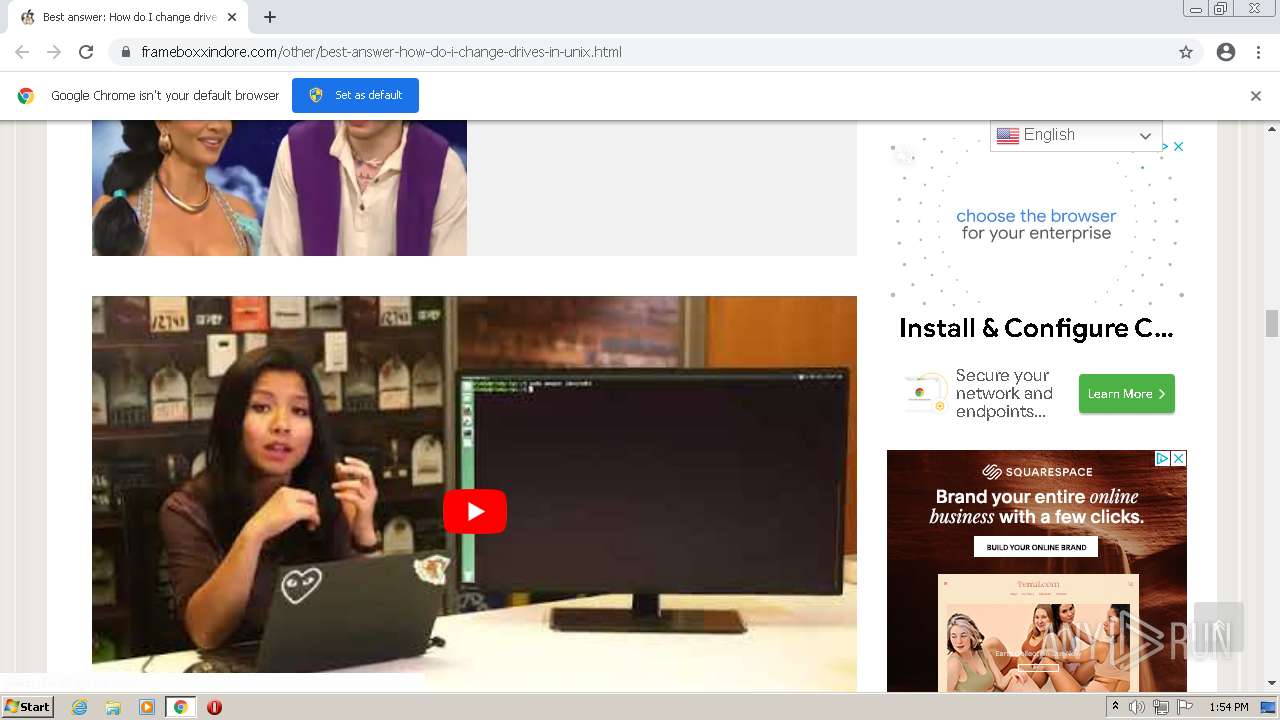Click the Aladdin image thumbnail
The width and height of the screenshot is (1280, 720).
click(x=279, y=188)
